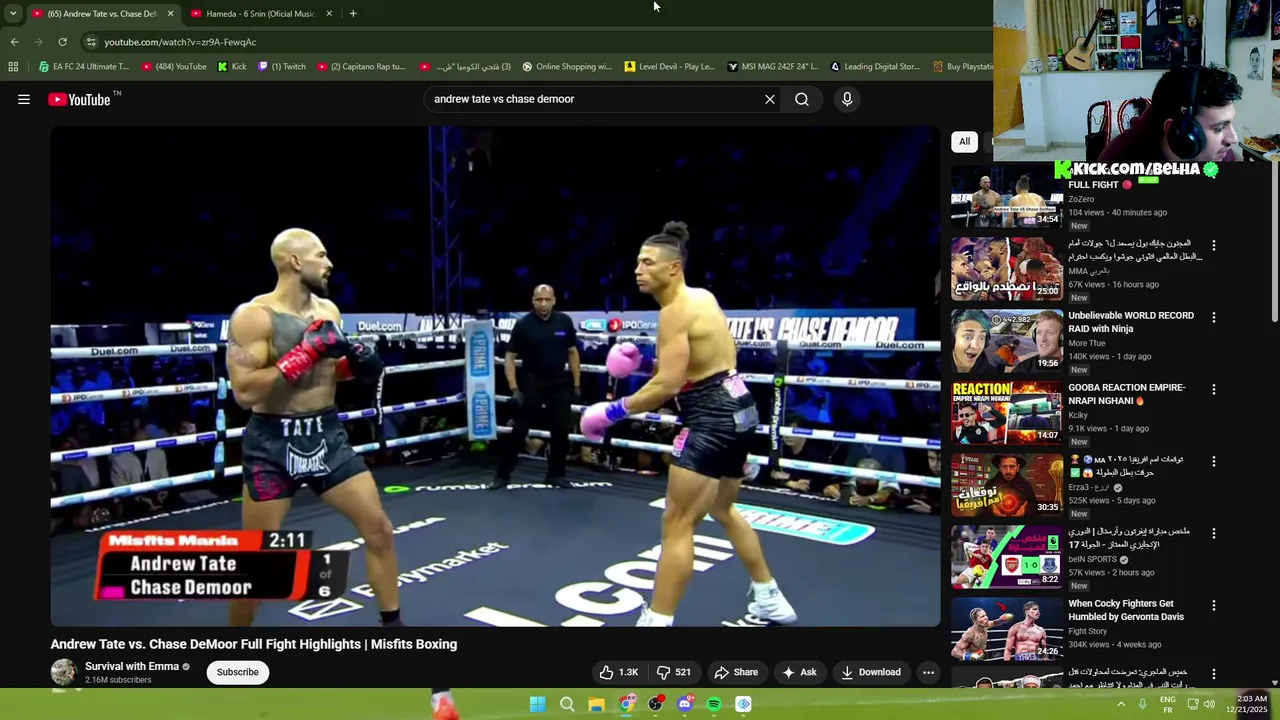Show hidden system tray icons
This screenshot has height=720, width=1280.
[1121, 704]
